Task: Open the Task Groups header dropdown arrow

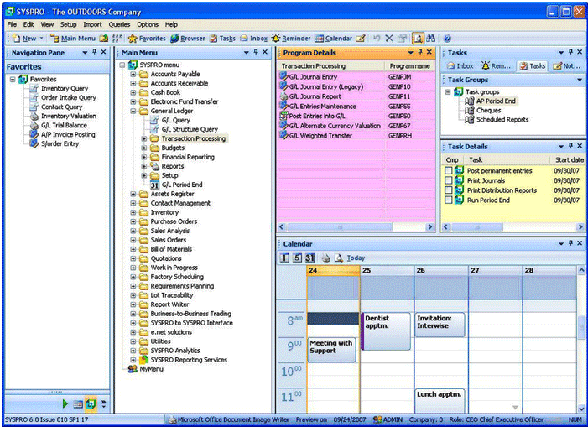Action: pyautogui.click(x=579, y=80)
